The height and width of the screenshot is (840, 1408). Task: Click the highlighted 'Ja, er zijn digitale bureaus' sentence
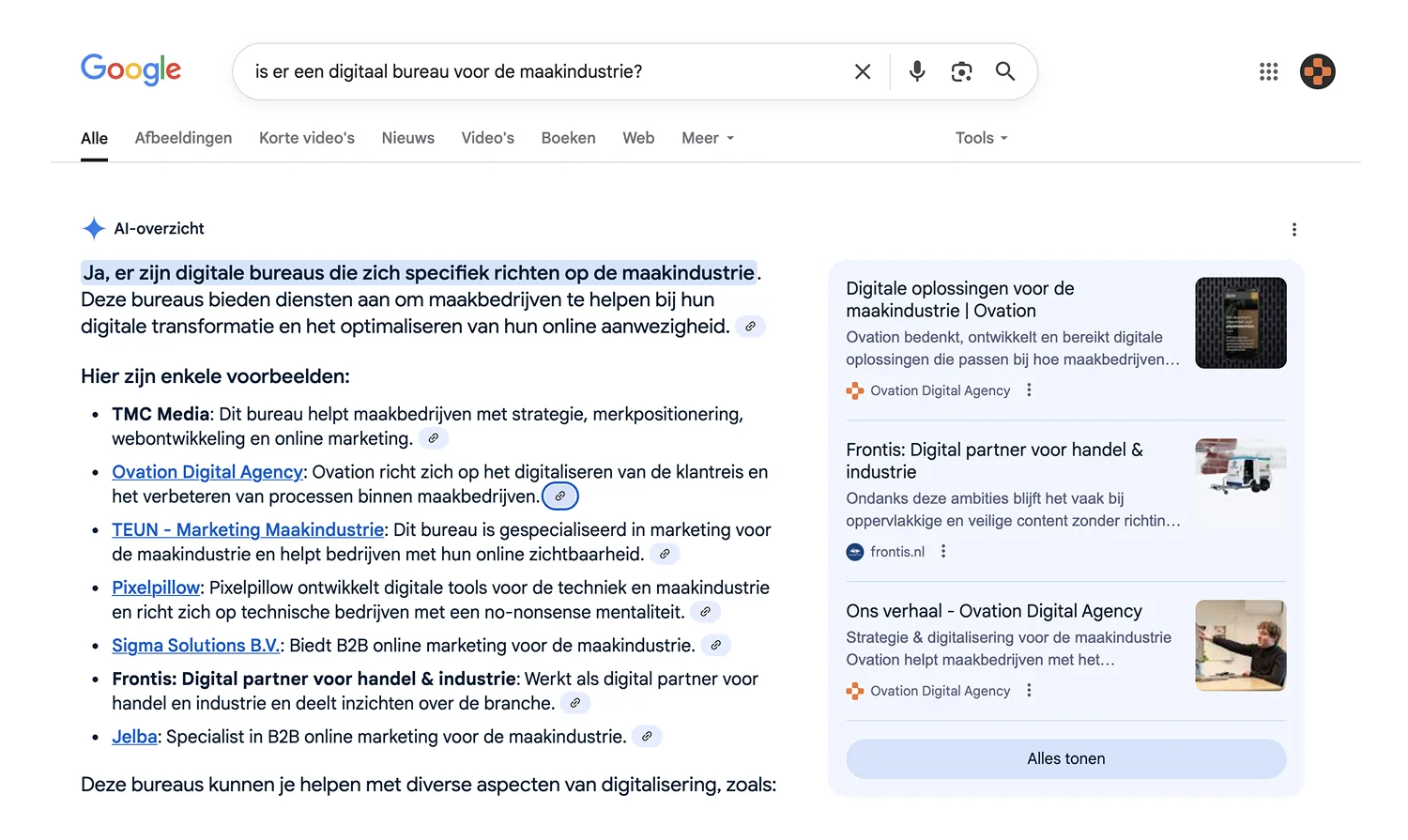pyautogui.click(x=419, y=273)
